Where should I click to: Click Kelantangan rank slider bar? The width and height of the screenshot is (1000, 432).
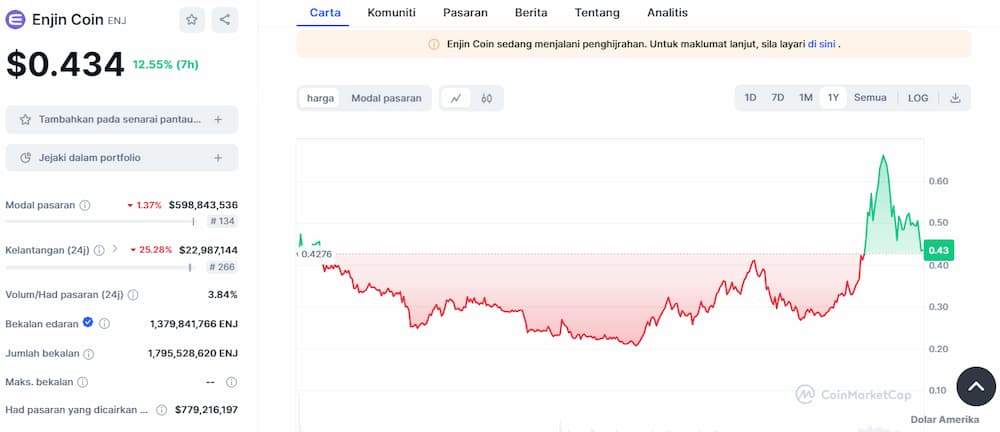[x=99, y=267]
